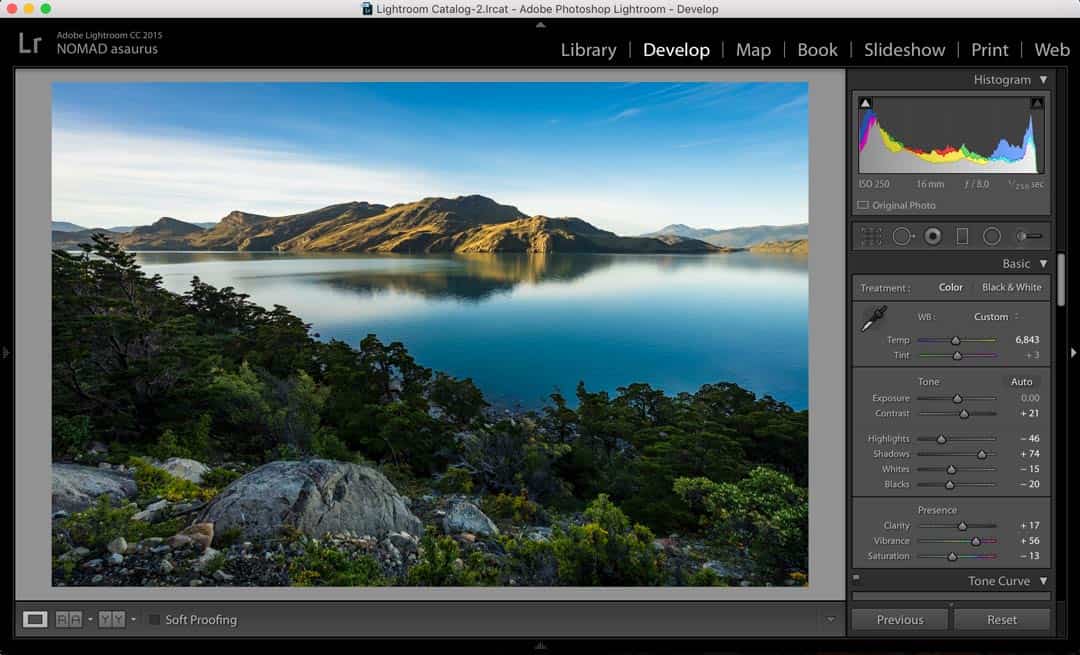
Task: Select the Spot Removal tool
Action: (902, 237)
